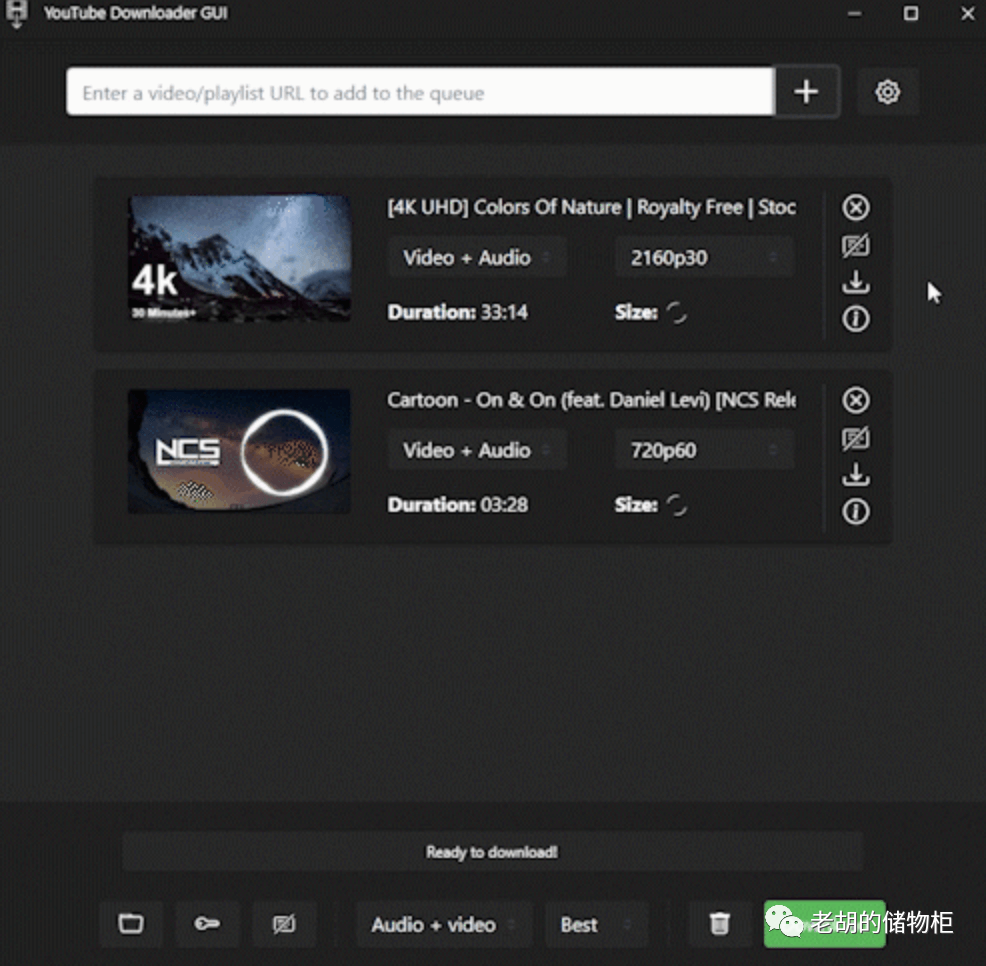Toggle subtitles icon for Colors Of Nature

pos(856,245)
